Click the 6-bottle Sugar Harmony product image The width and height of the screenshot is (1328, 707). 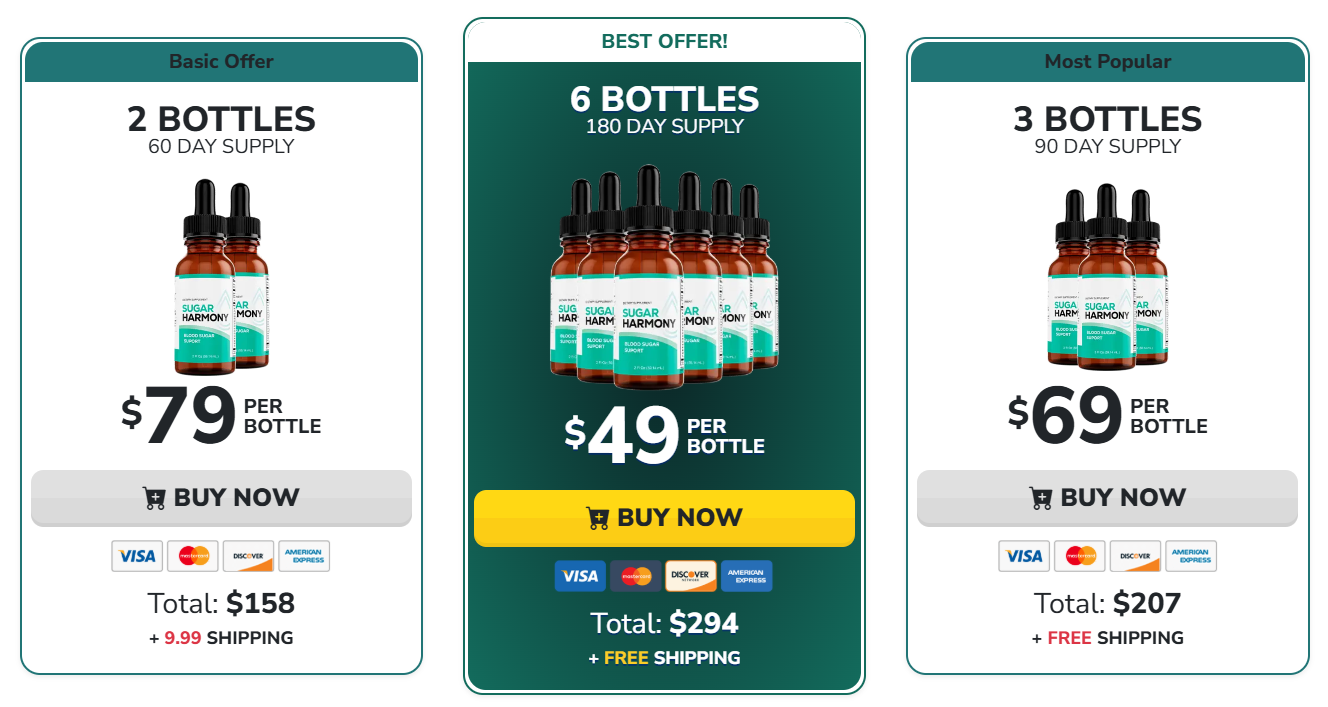(x=664, y=277)
